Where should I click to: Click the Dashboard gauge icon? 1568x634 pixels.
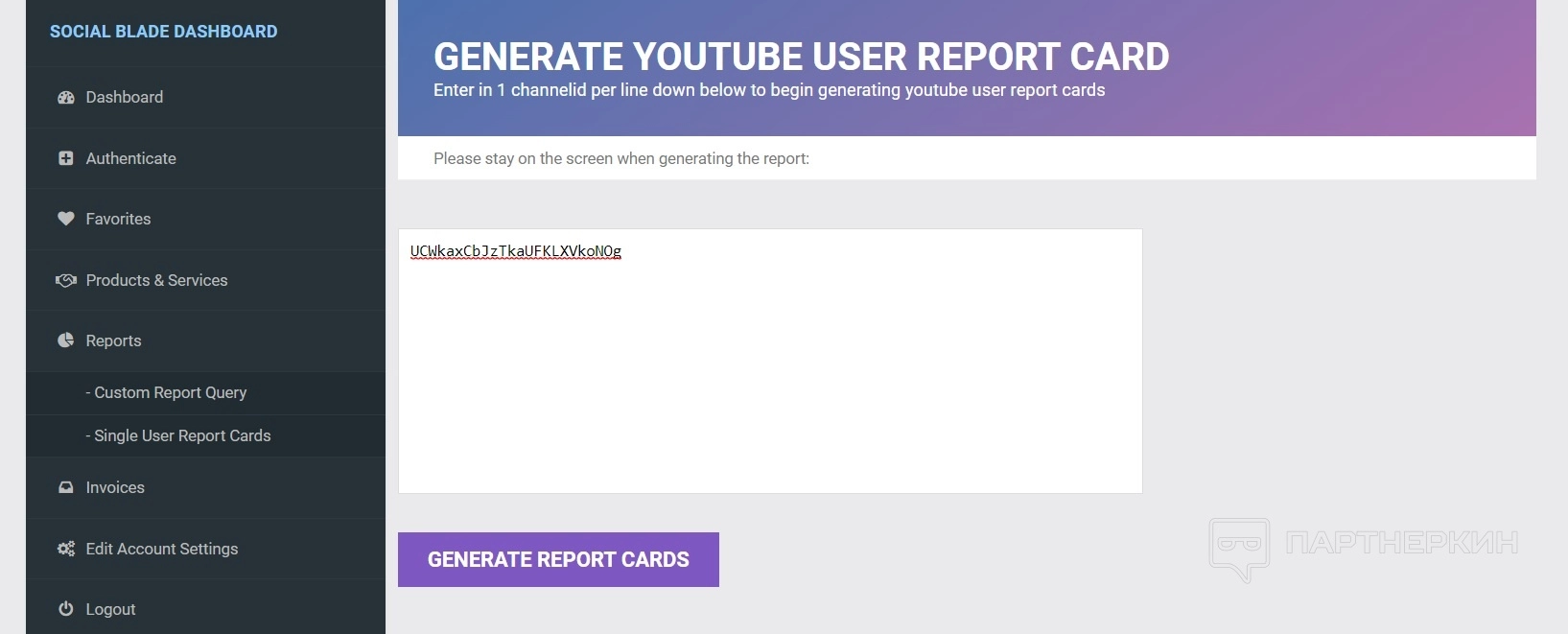click(x=66, y=97)
